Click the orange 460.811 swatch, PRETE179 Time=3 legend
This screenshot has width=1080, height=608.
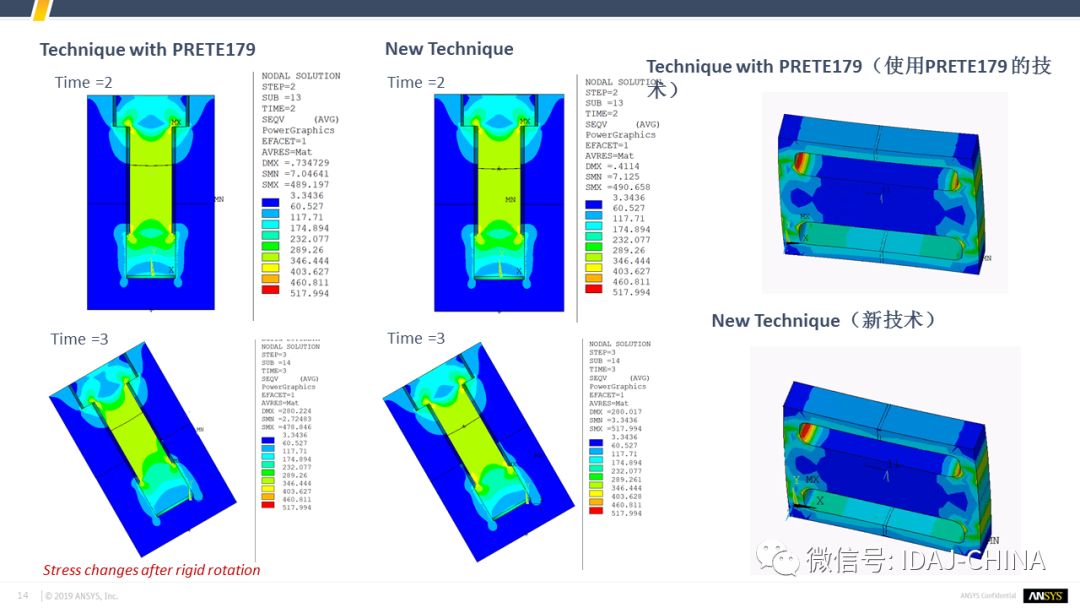pos(268,497)
